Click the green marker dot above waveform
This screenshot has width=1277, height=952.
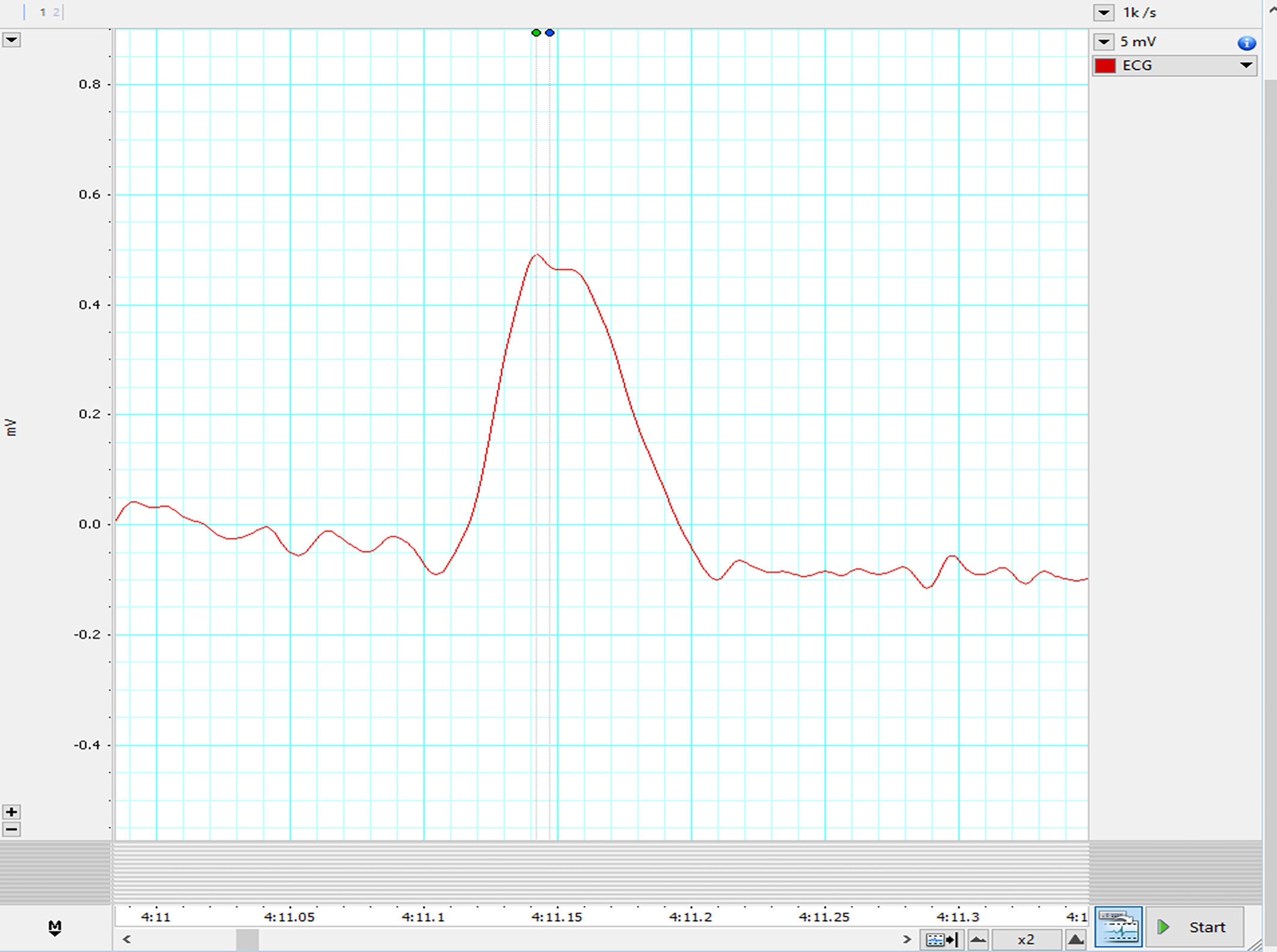(x=536, y=33)
